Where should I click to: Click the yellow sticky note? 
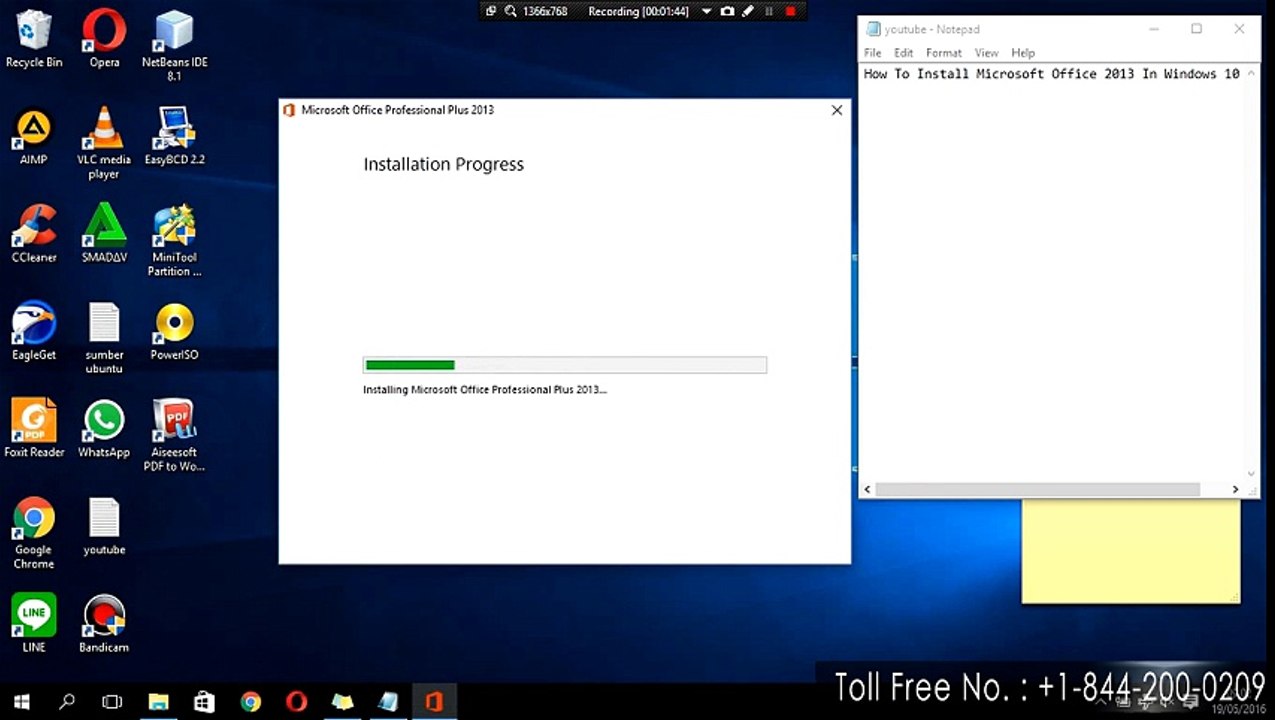pyautogui.click(x=1131, y=551)
